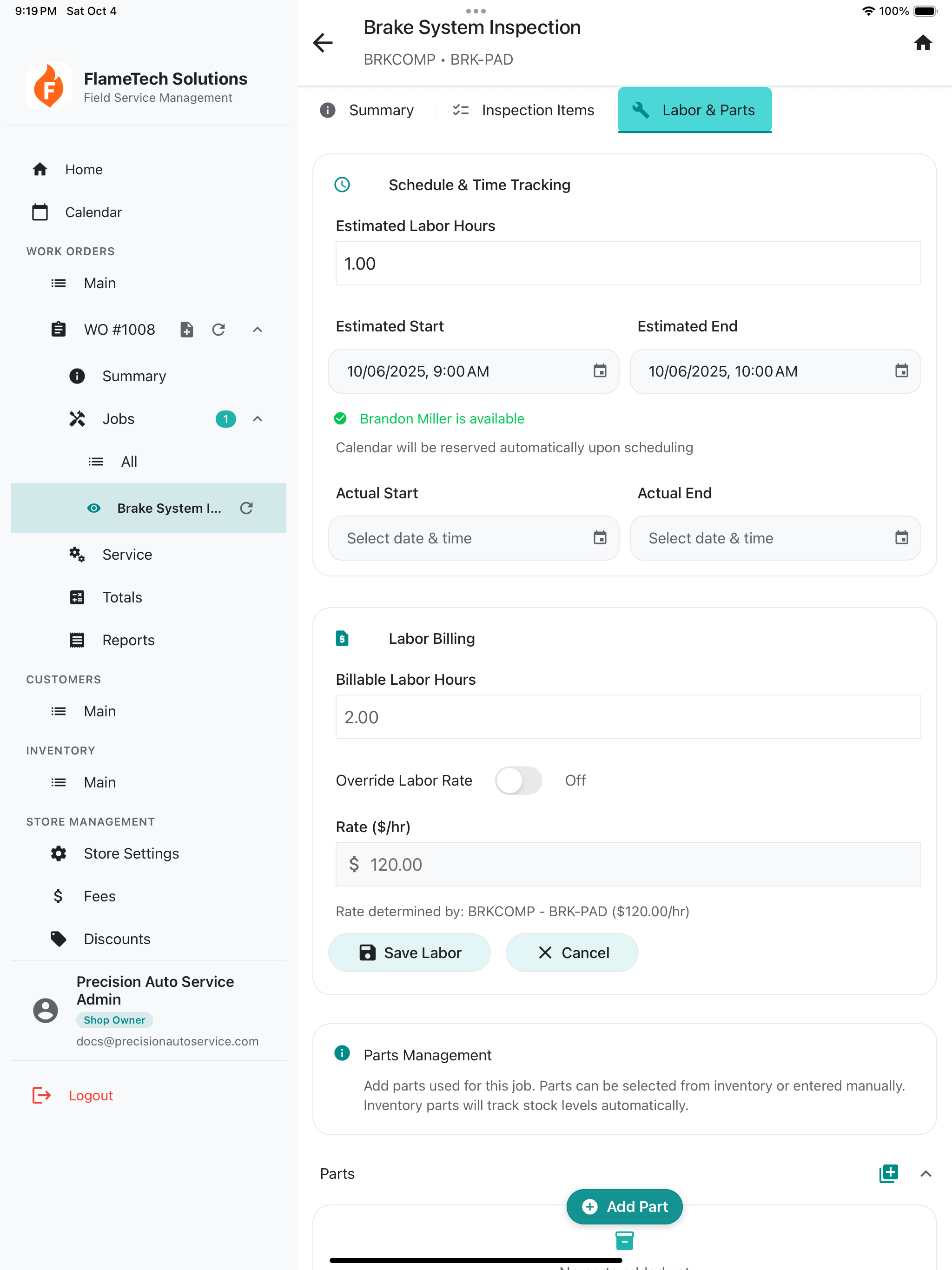Collapse the Jobs list chevron
The height and width of the screenshot is (1270, 952).
coord(257,418)
